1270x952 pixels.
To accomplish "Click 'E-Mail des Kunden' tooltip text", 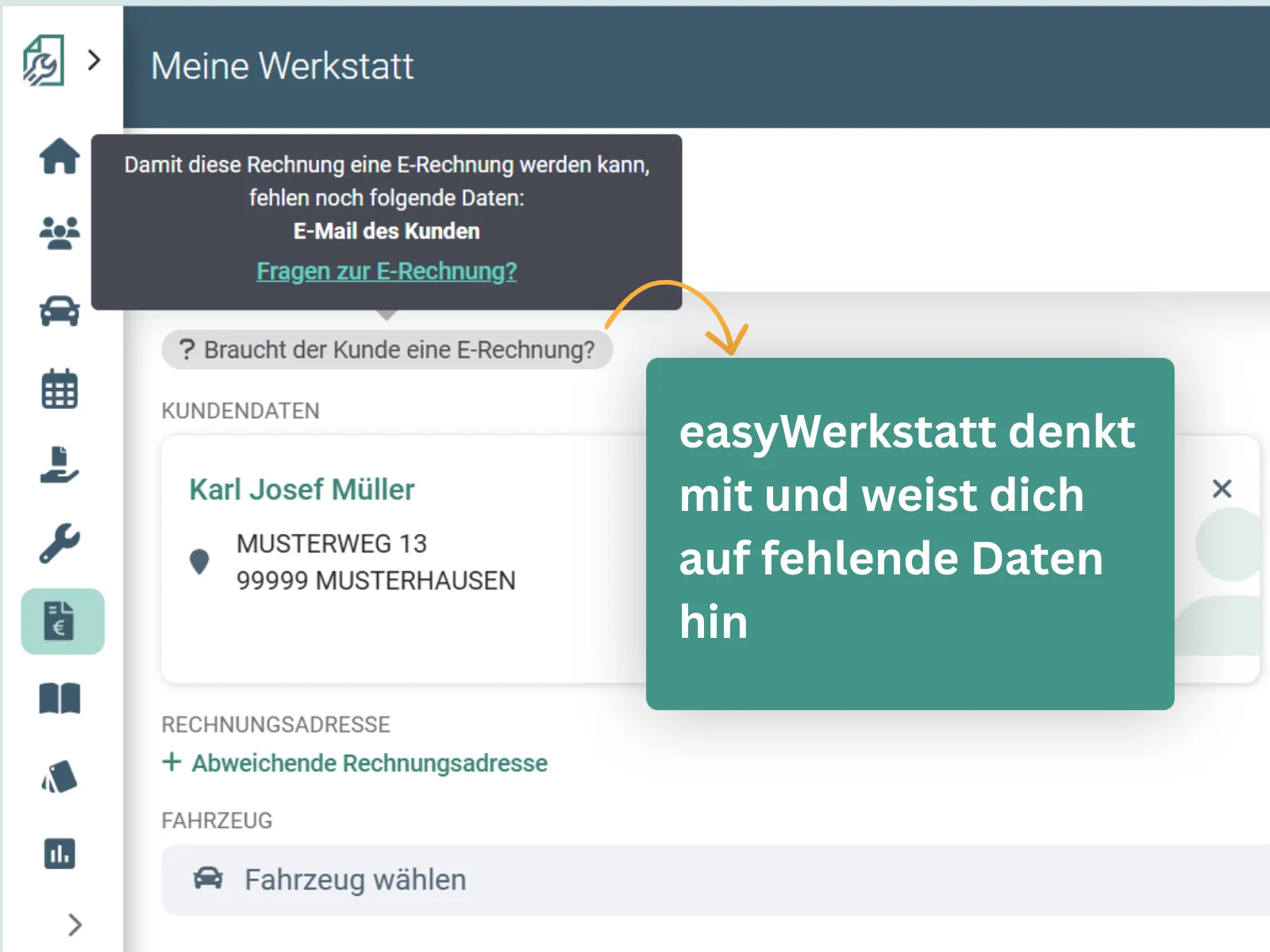I will (387, 232).
